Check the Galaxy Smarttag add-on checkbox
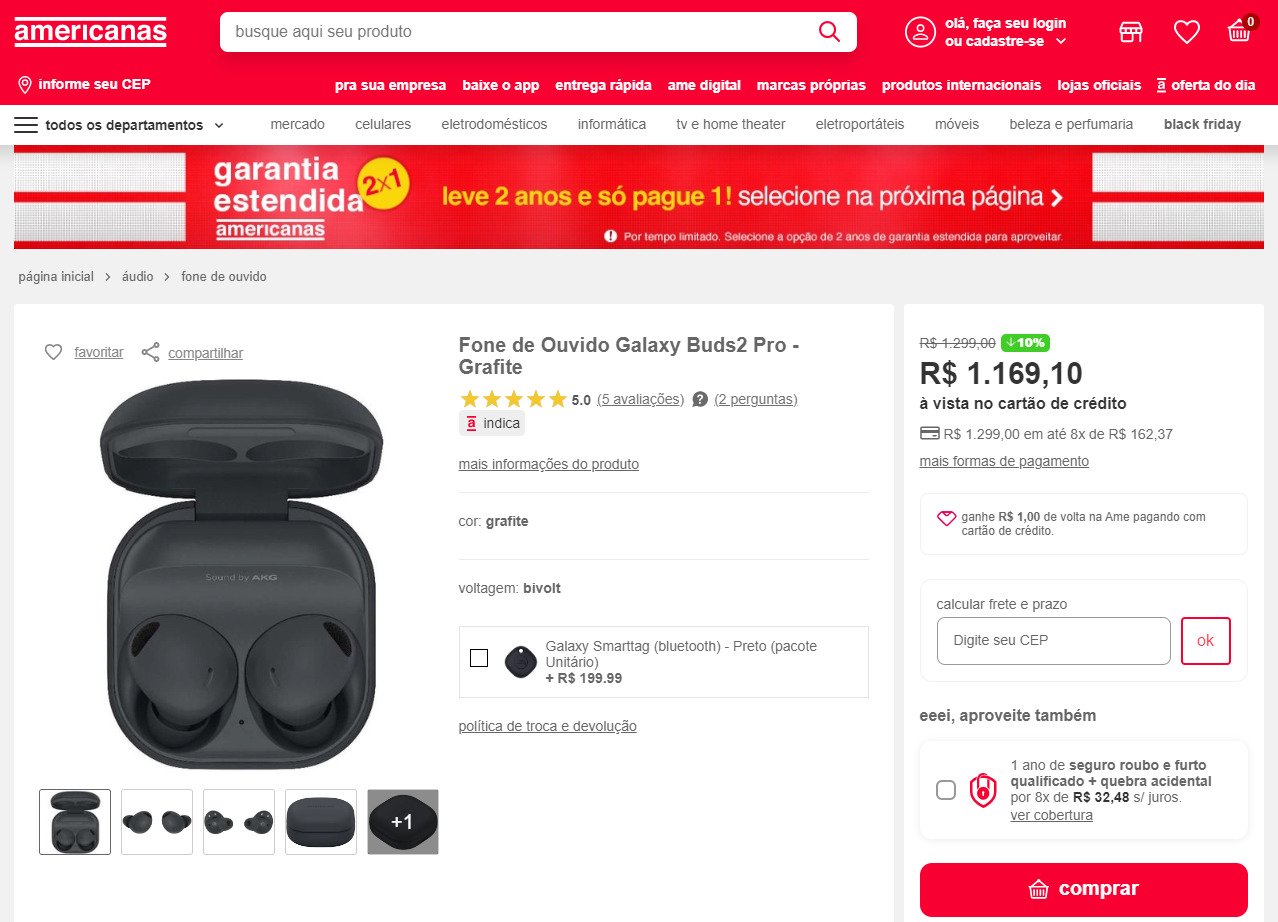This screenshot has height=922, width=1278. 479,658
